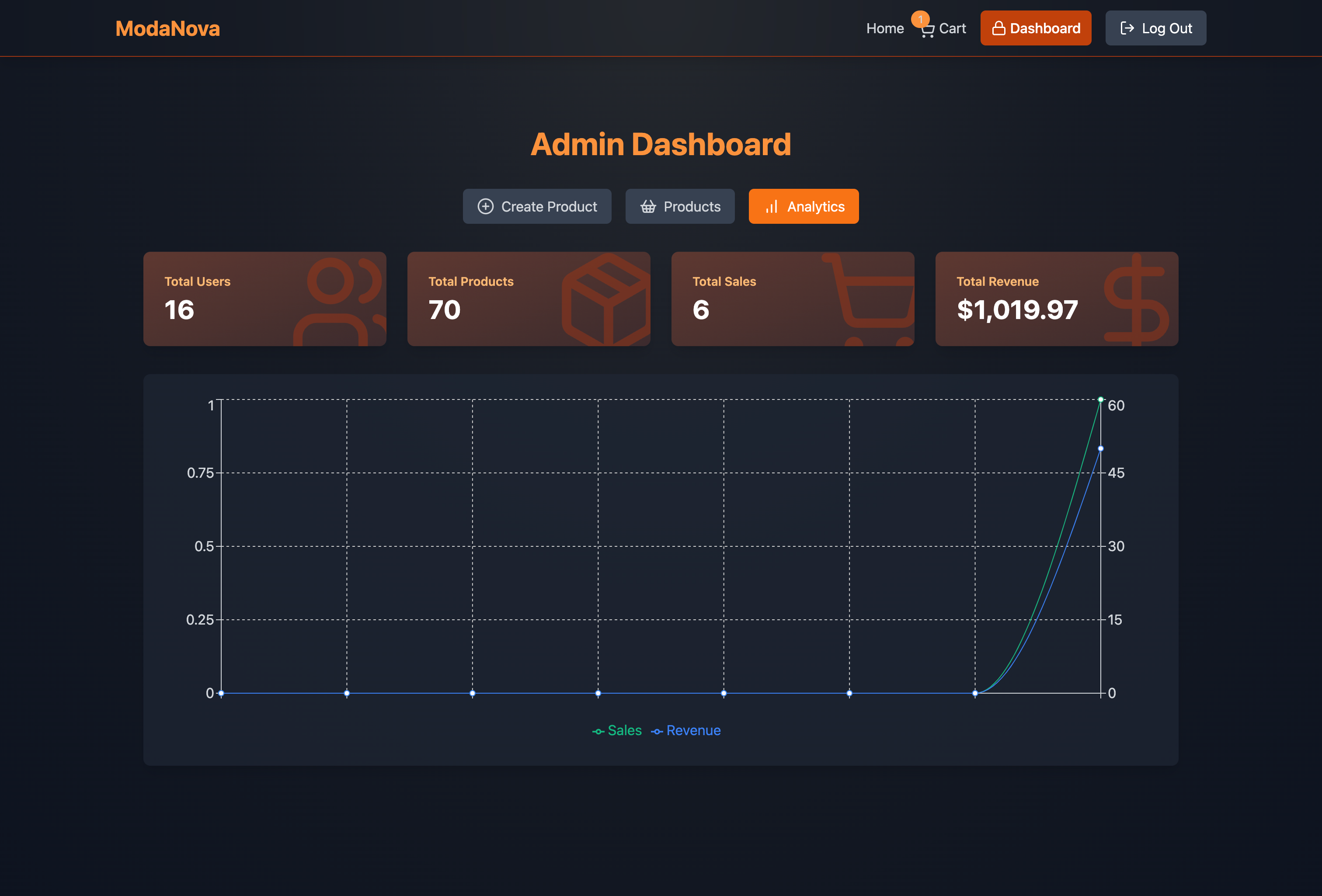Open the Create Product tab
This screenshot has width=1322, height=896.
537,206
